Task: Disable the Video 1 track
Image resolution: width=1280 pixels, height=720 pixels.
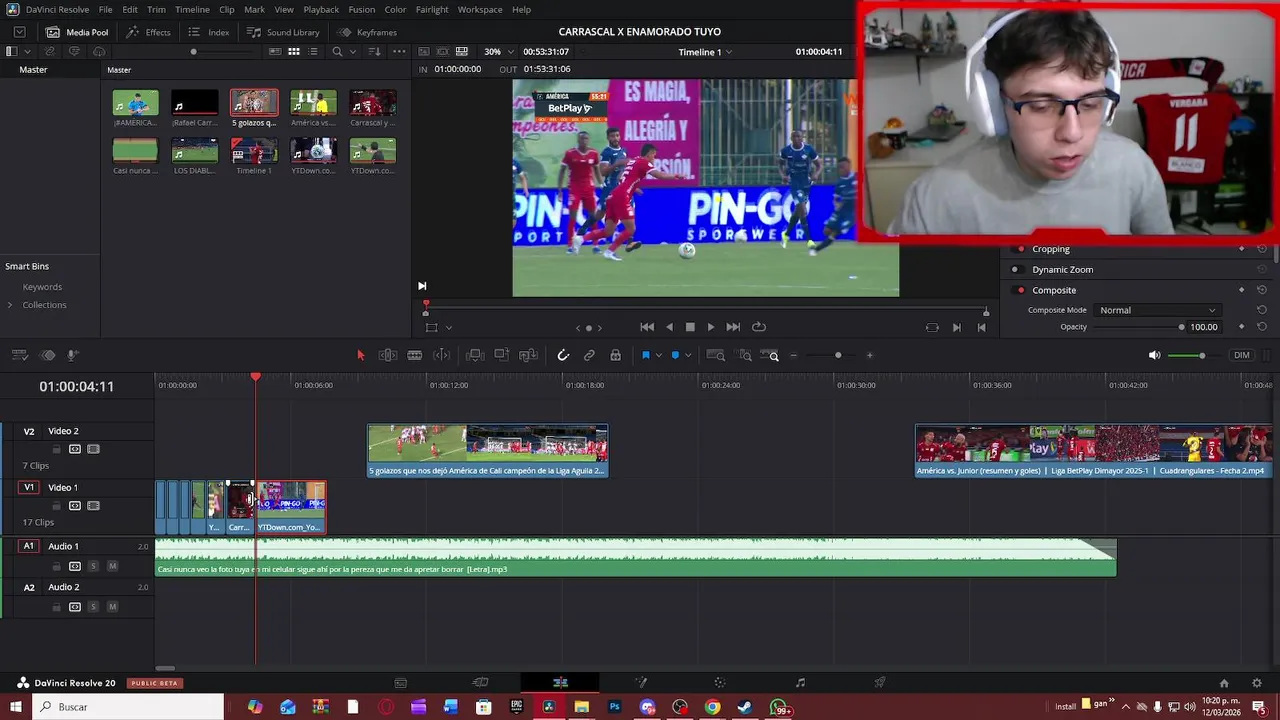Action: (x=93, y=506)
